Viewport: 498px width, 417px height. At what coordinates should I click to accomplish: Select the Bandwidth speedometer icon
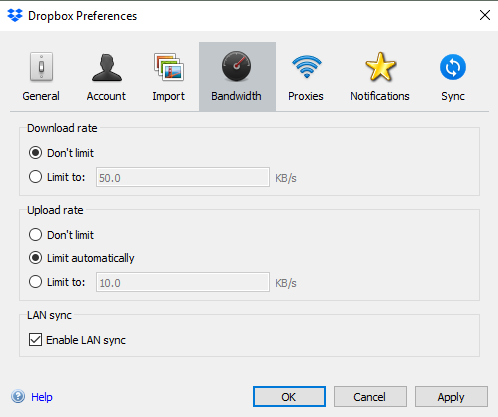[x=237, y=66]
